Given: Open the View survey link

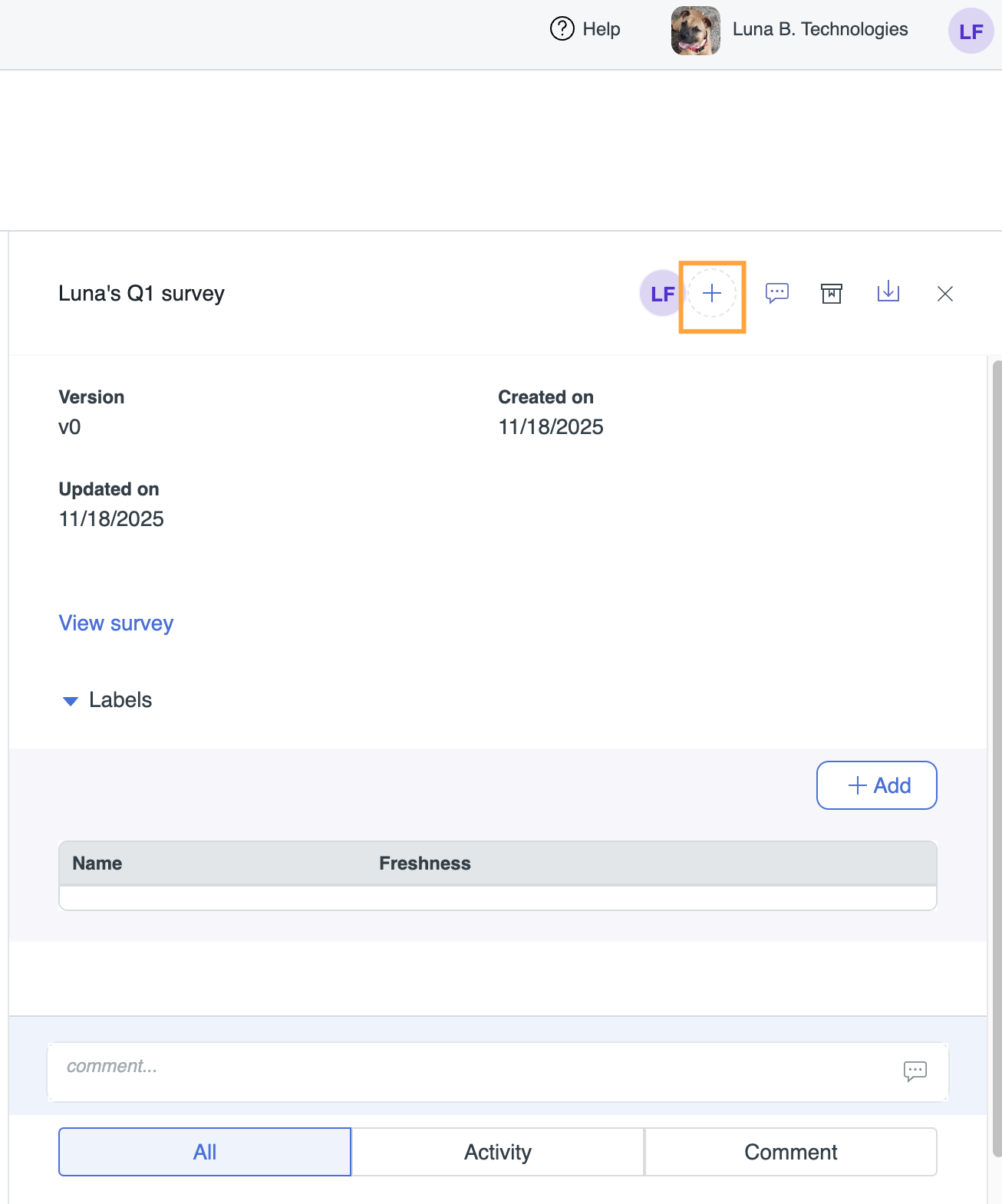Looking at the screenshot, I should point(117,623).
